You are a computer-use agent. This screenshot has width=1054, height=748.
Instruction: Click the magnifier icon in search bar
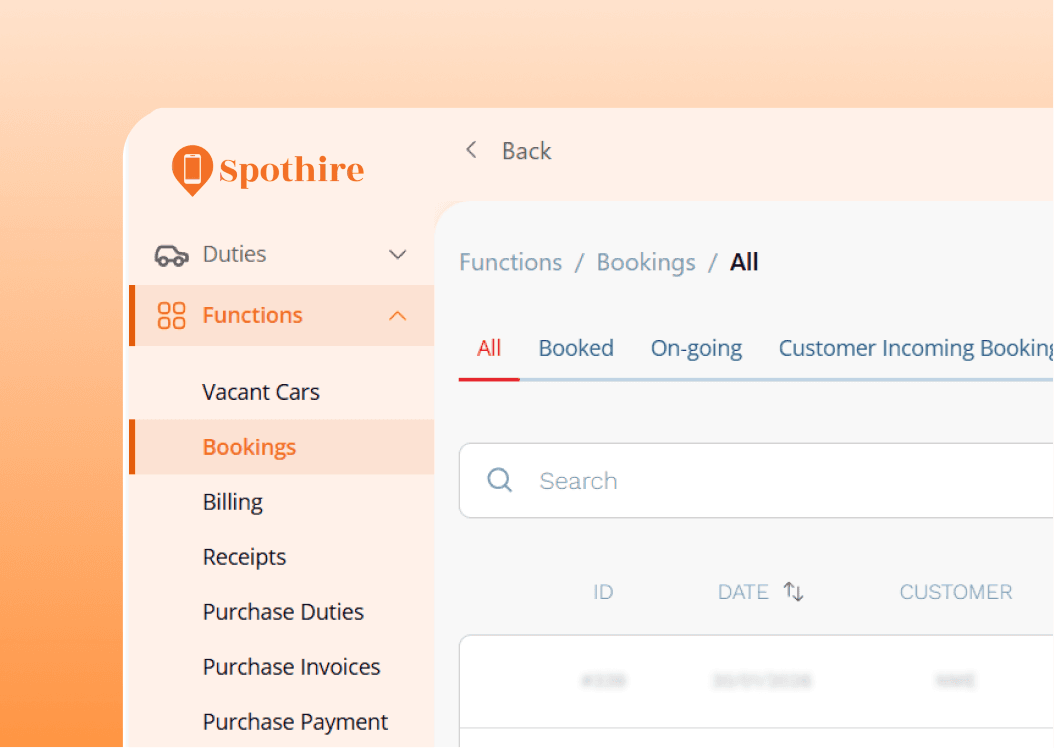[500, 481]
